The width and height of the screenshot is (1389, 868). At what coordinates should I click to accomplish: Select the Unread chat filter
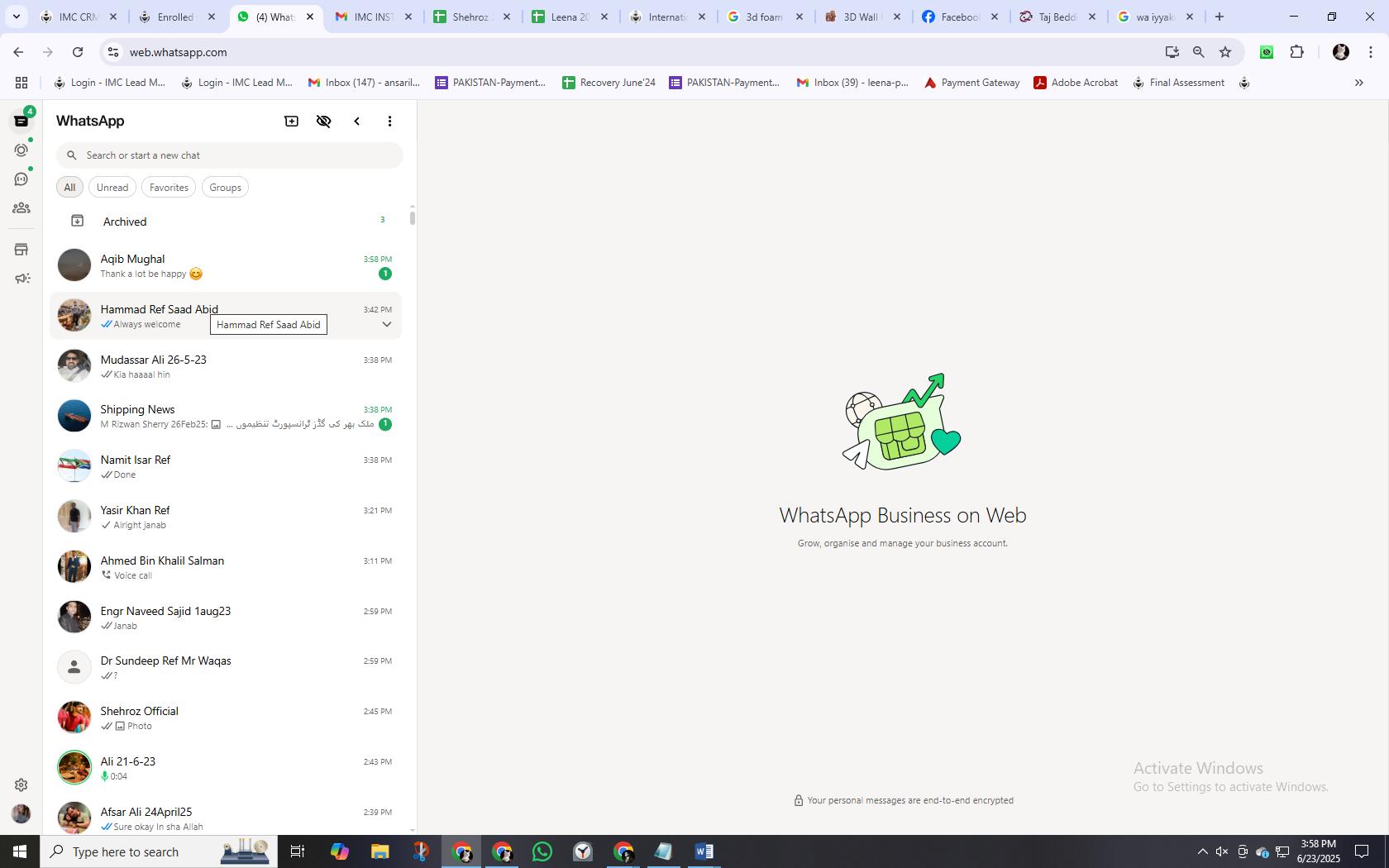point(112,188)
